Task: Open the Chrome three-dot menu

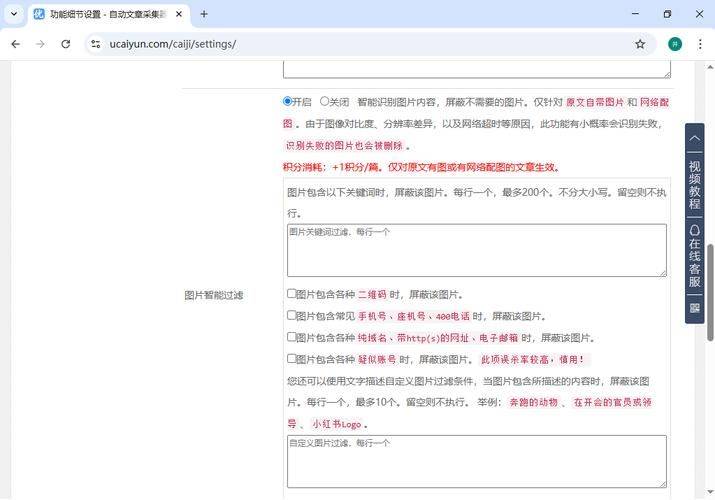Action: click(700, 44)
